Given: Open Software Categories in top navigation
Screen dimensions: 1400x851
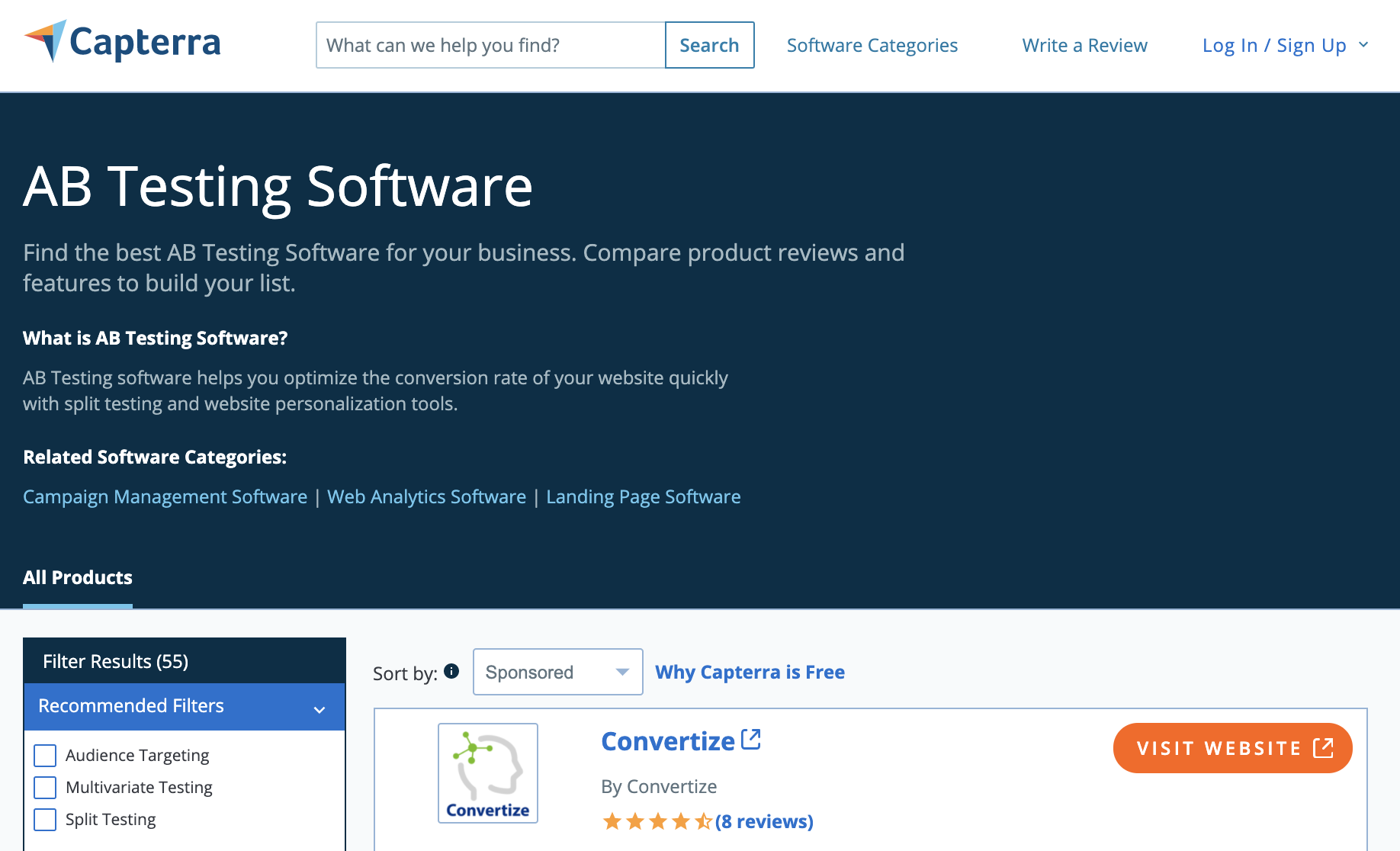Looking at the screenshot, I should 872,45.
